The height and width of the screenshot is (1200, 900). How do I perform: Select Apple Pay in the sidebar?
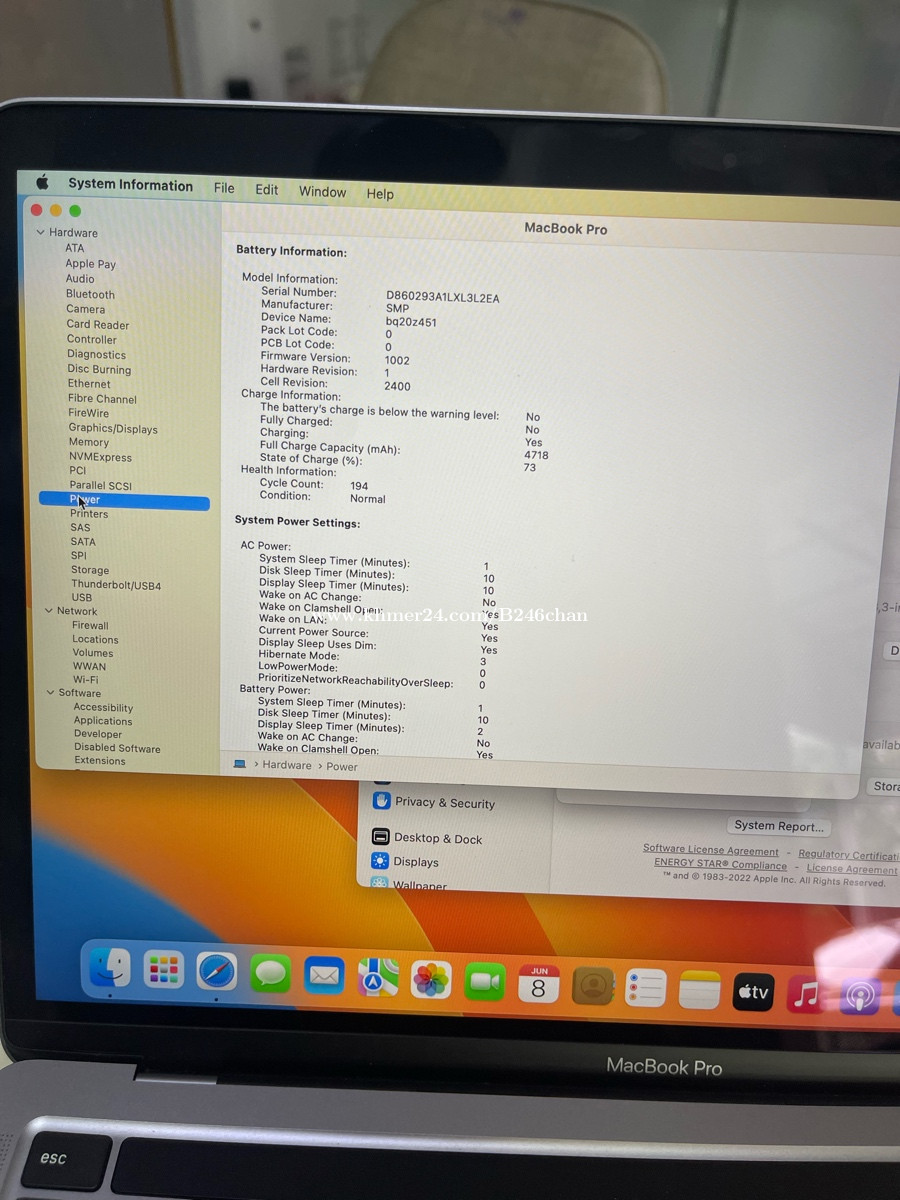(90, 264)
